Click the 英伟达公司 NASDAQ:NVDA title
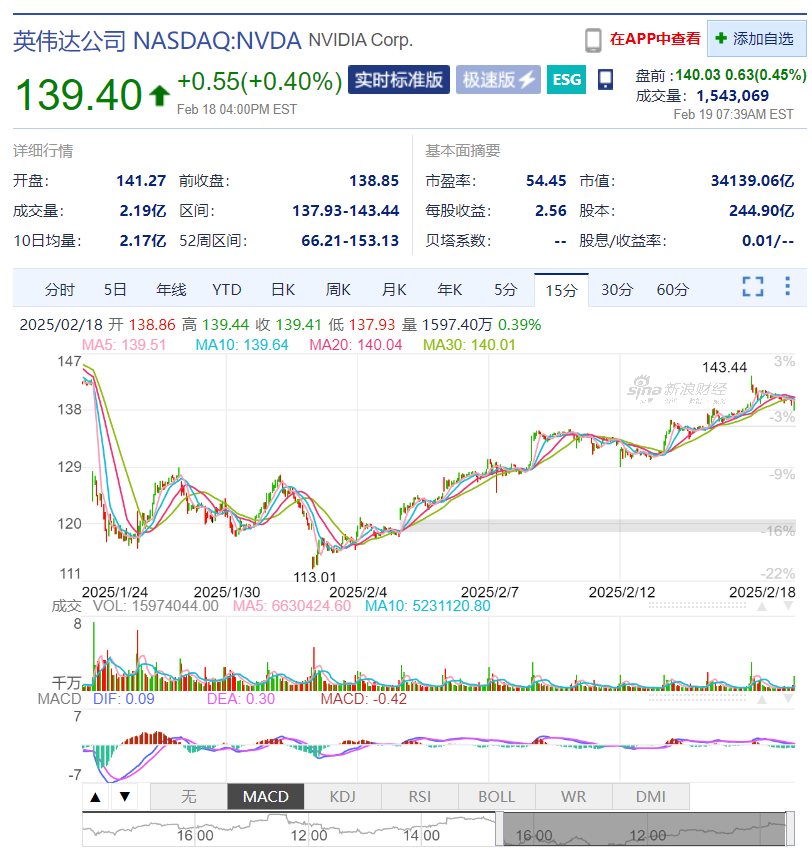The height and width of the screenshot is (859, 812). [x=157, y=41]
